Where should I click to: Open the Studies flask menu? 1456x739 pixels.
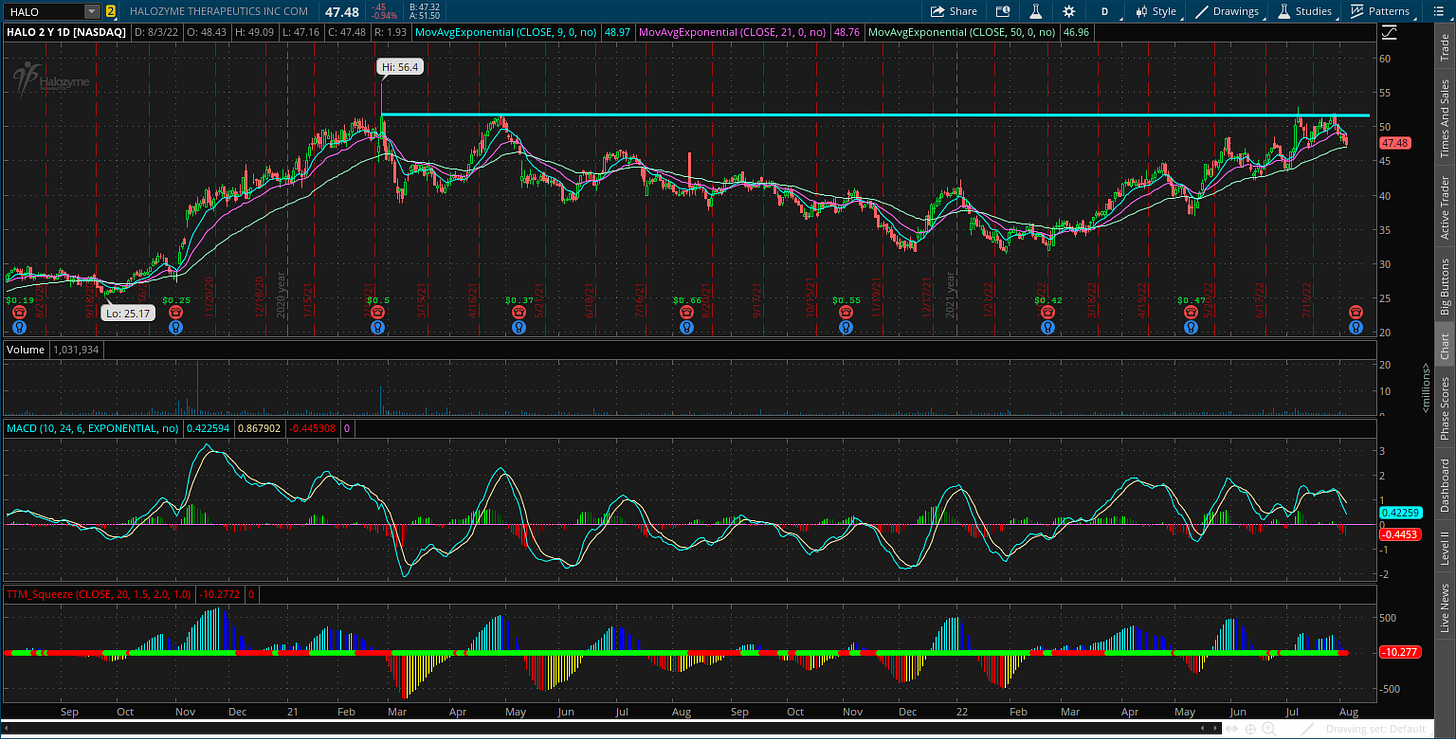pyautogui.click(x=1305, y=11)
